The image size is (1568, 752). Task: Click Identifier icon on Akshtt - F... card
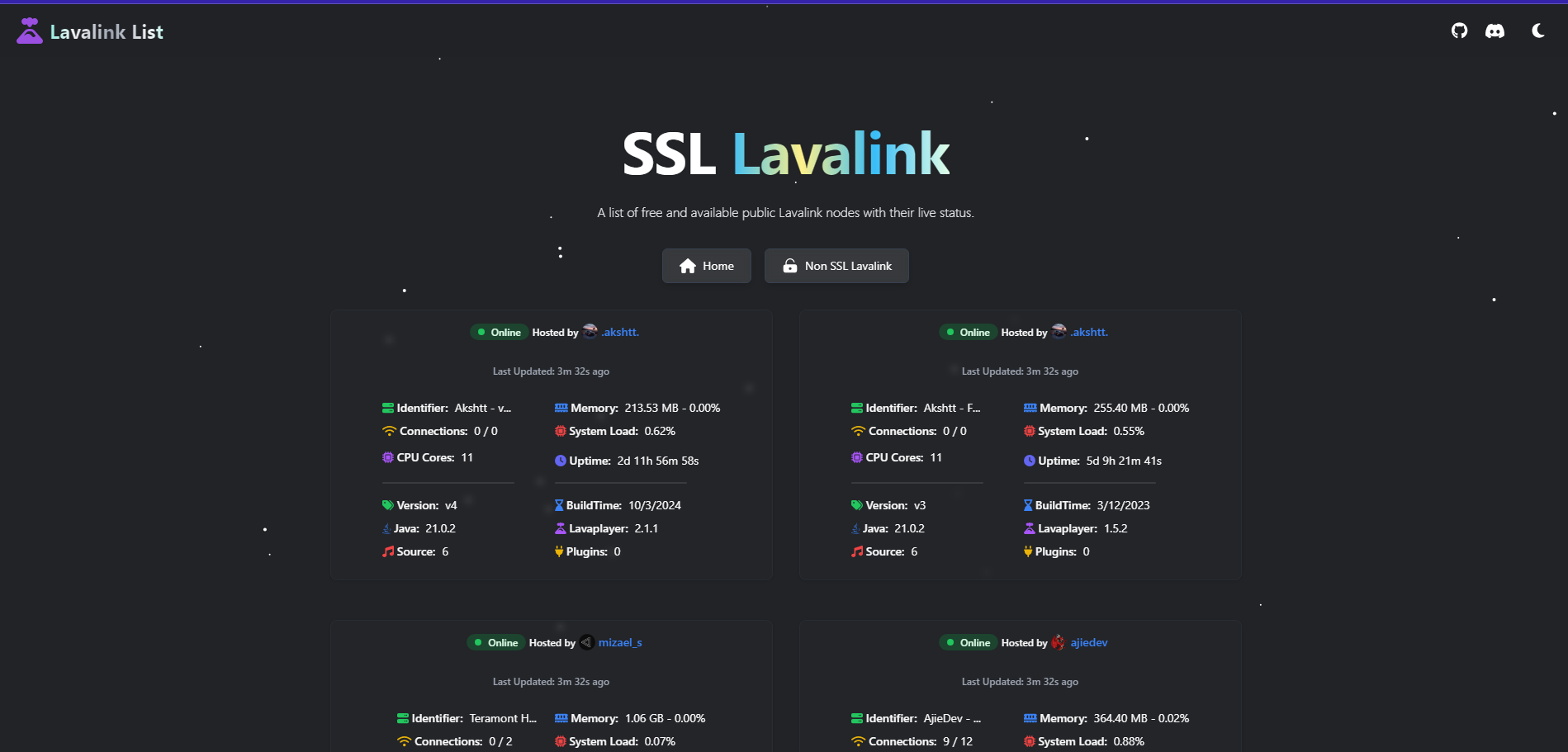tap(857, 408)
